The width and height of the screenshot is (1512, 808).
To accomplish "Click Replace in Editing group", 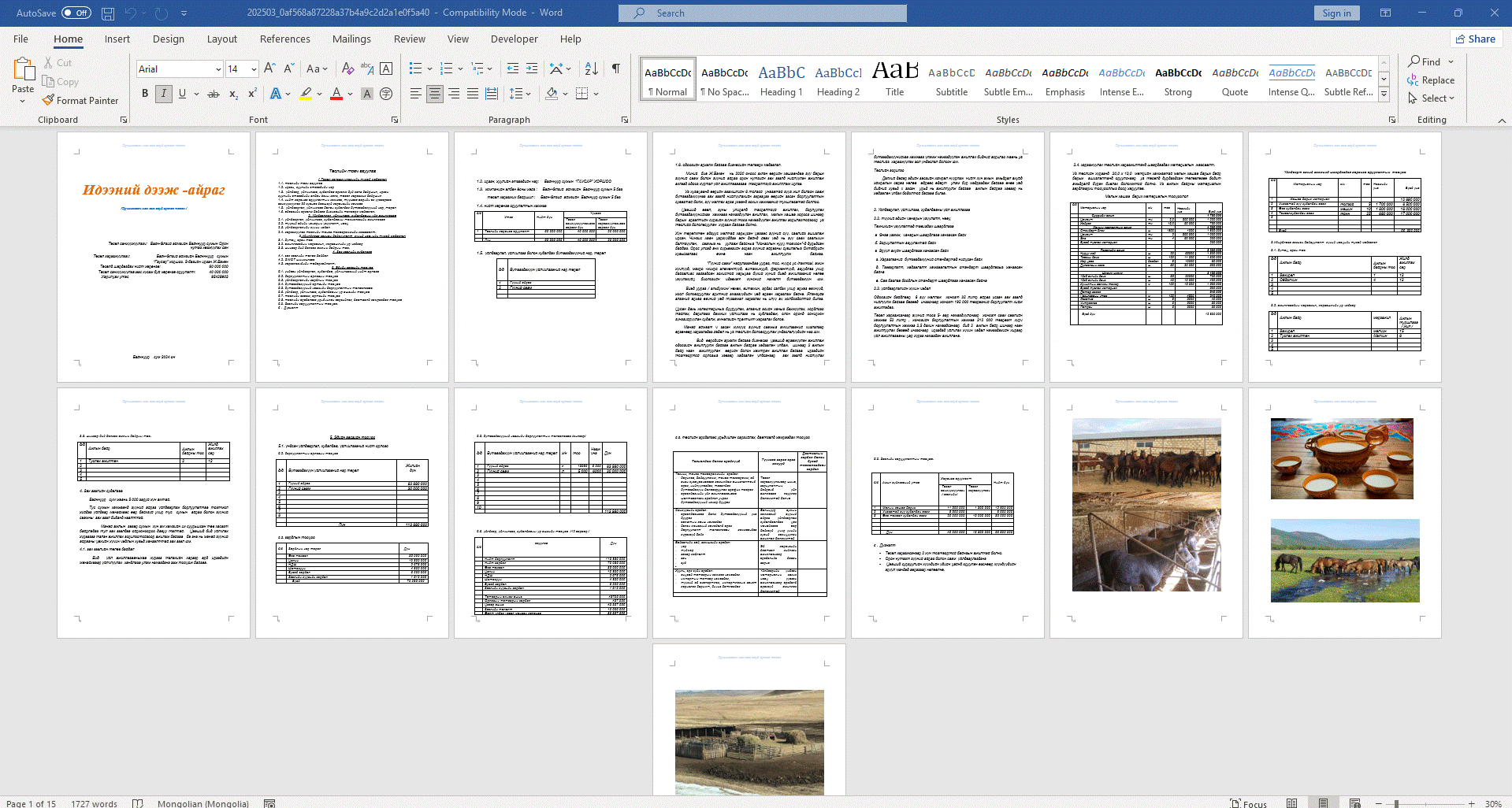I will pos(1432,80).
